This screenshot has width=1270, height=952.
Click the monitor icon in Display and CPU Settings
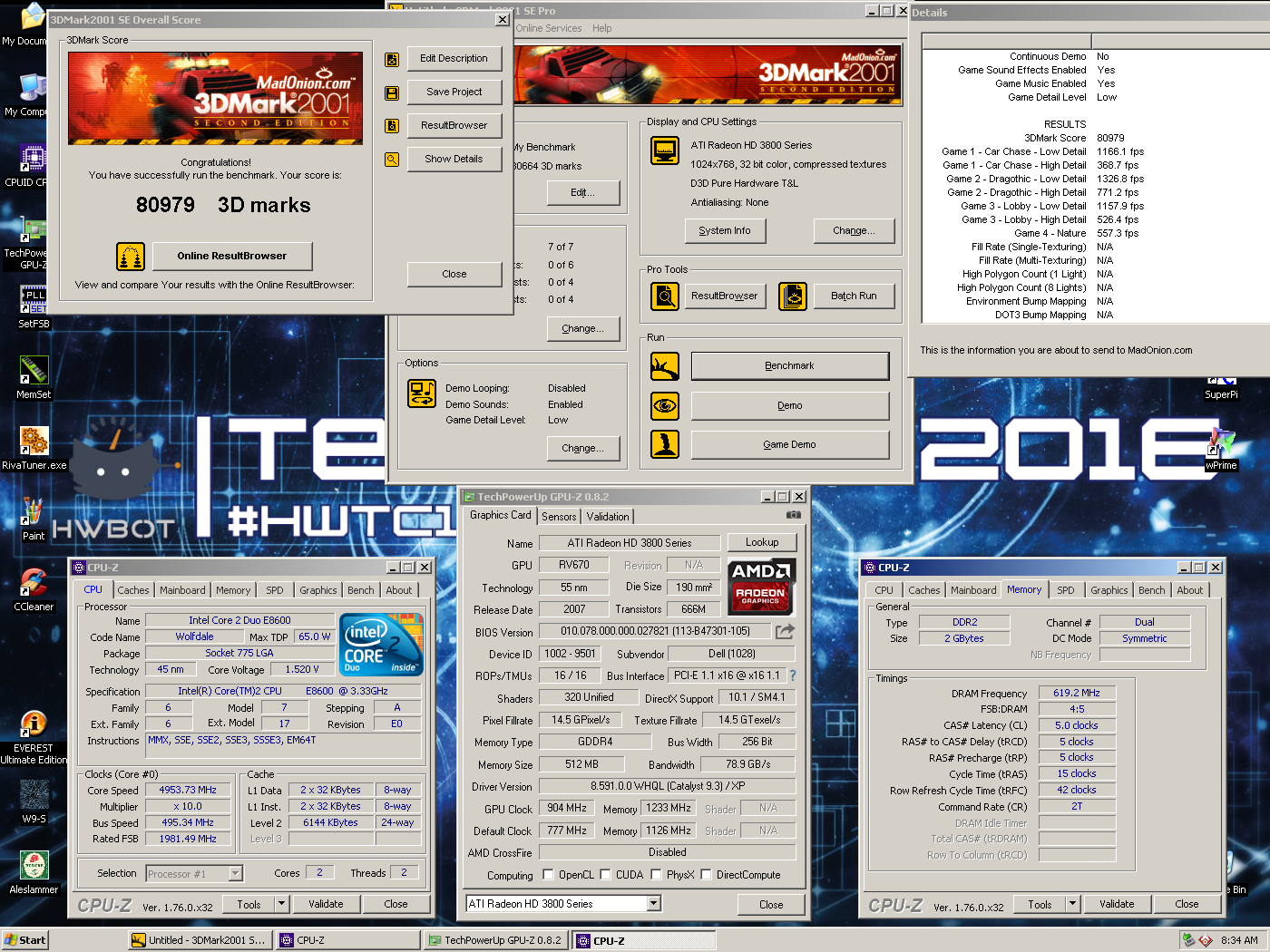click(665, 151)
